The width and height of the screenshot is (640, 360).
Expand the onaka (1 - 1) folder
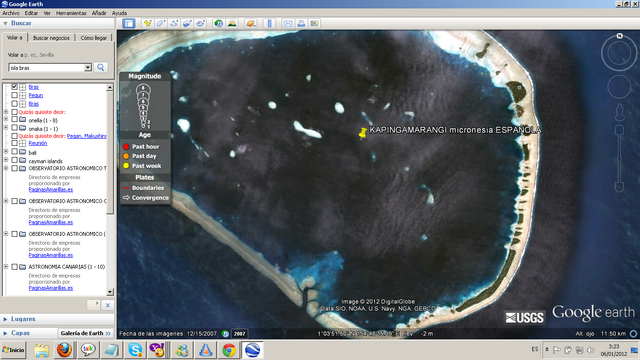[x=6, y=128]
